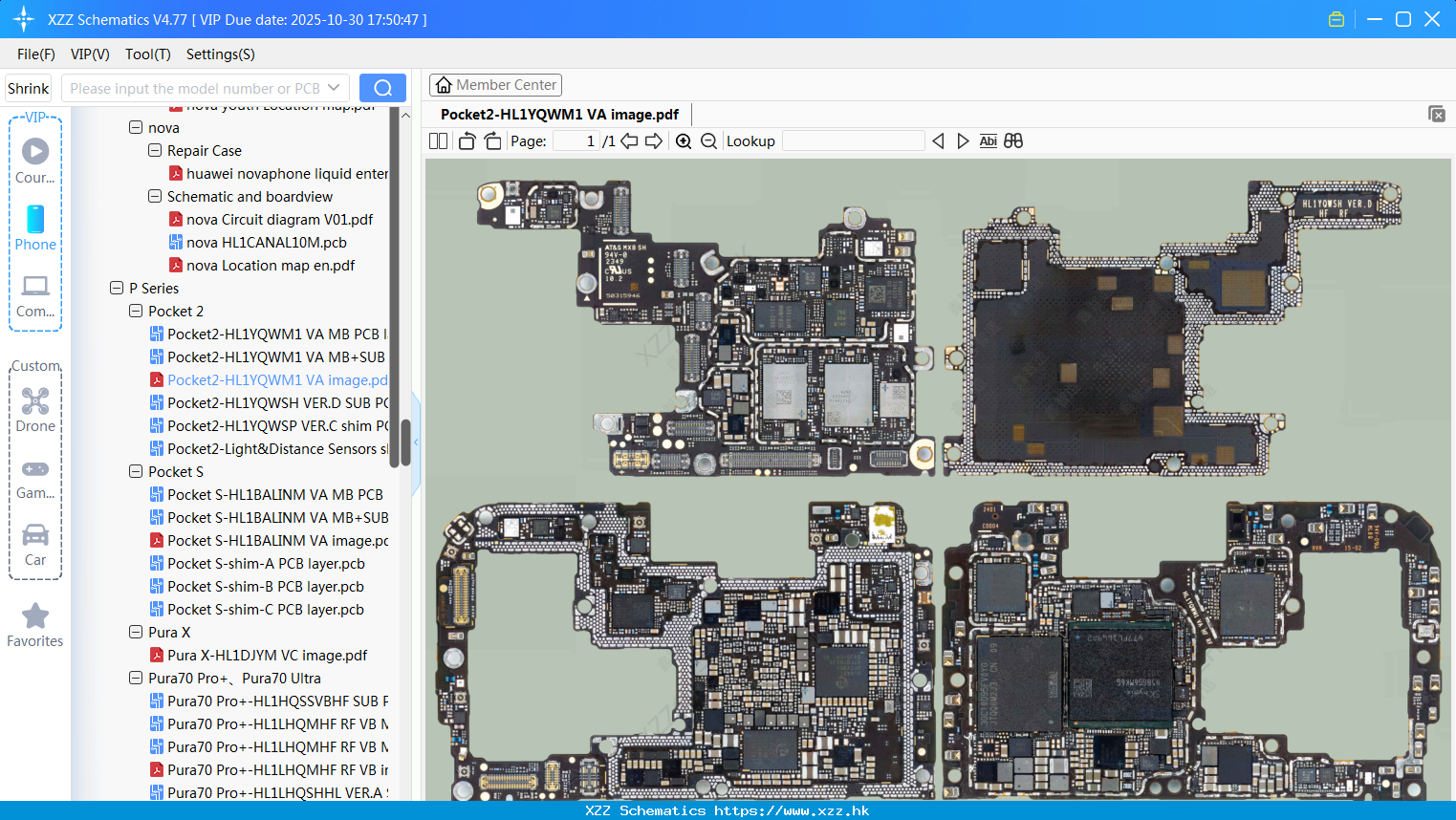Collapse the left panel splitter handle
This screenshot has height=820, width=1456.
pyautogui.click(x=416, y=442)
